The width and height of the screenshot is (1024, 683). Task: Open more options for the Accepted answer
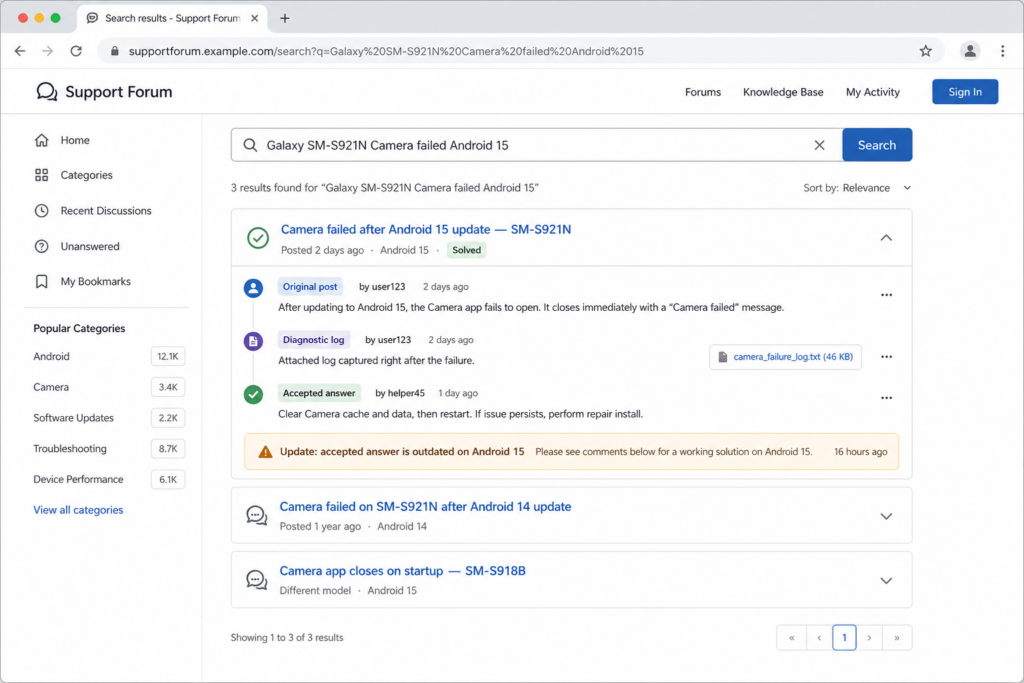pyautogui.click(x=886, y=398)
